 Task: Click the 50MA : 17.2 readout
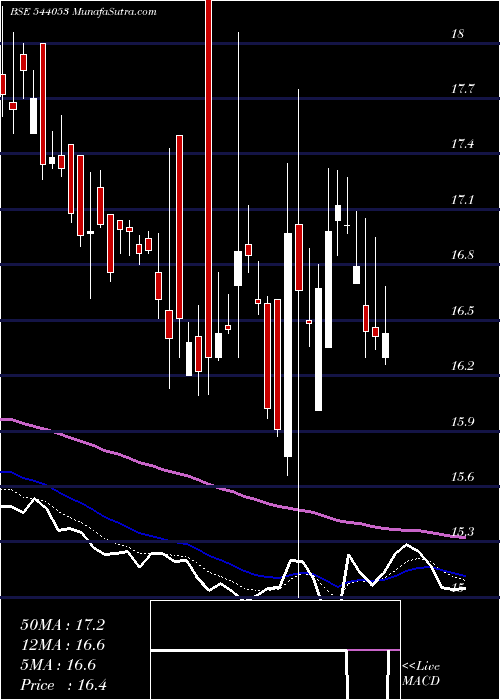click(62, 625)
